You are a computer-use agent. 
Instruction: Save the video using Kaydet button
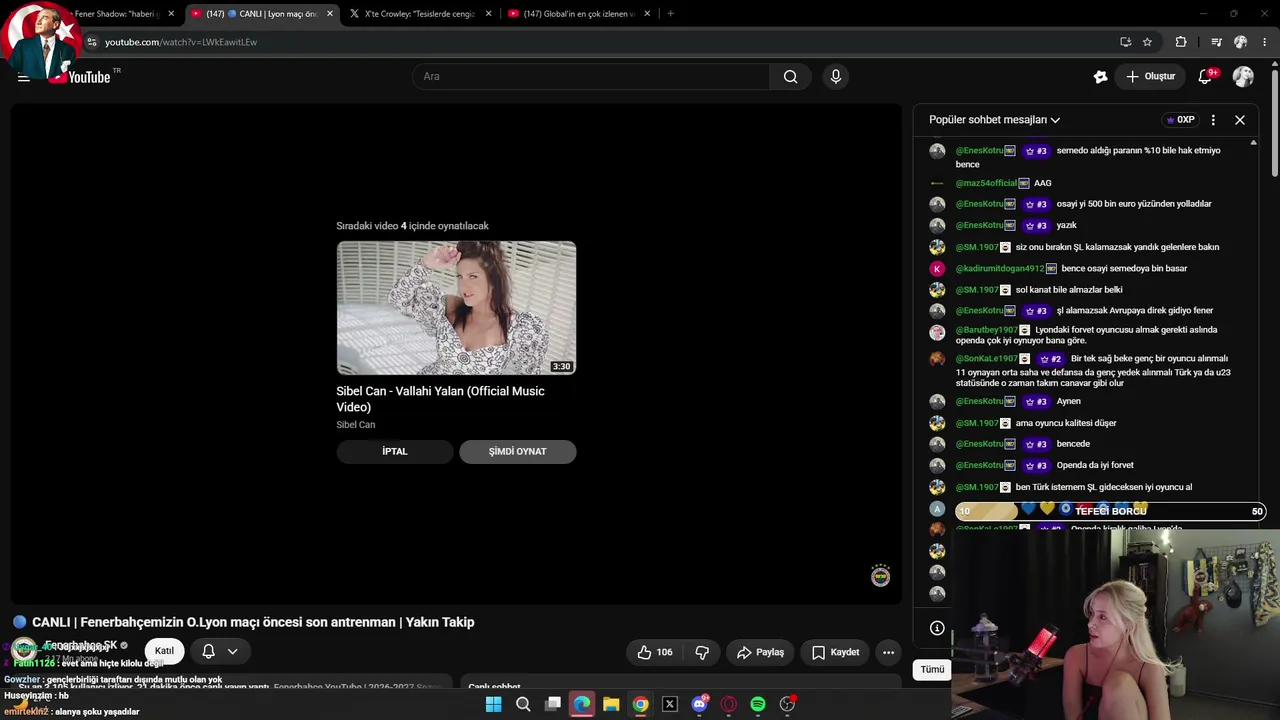coord(836,652)
